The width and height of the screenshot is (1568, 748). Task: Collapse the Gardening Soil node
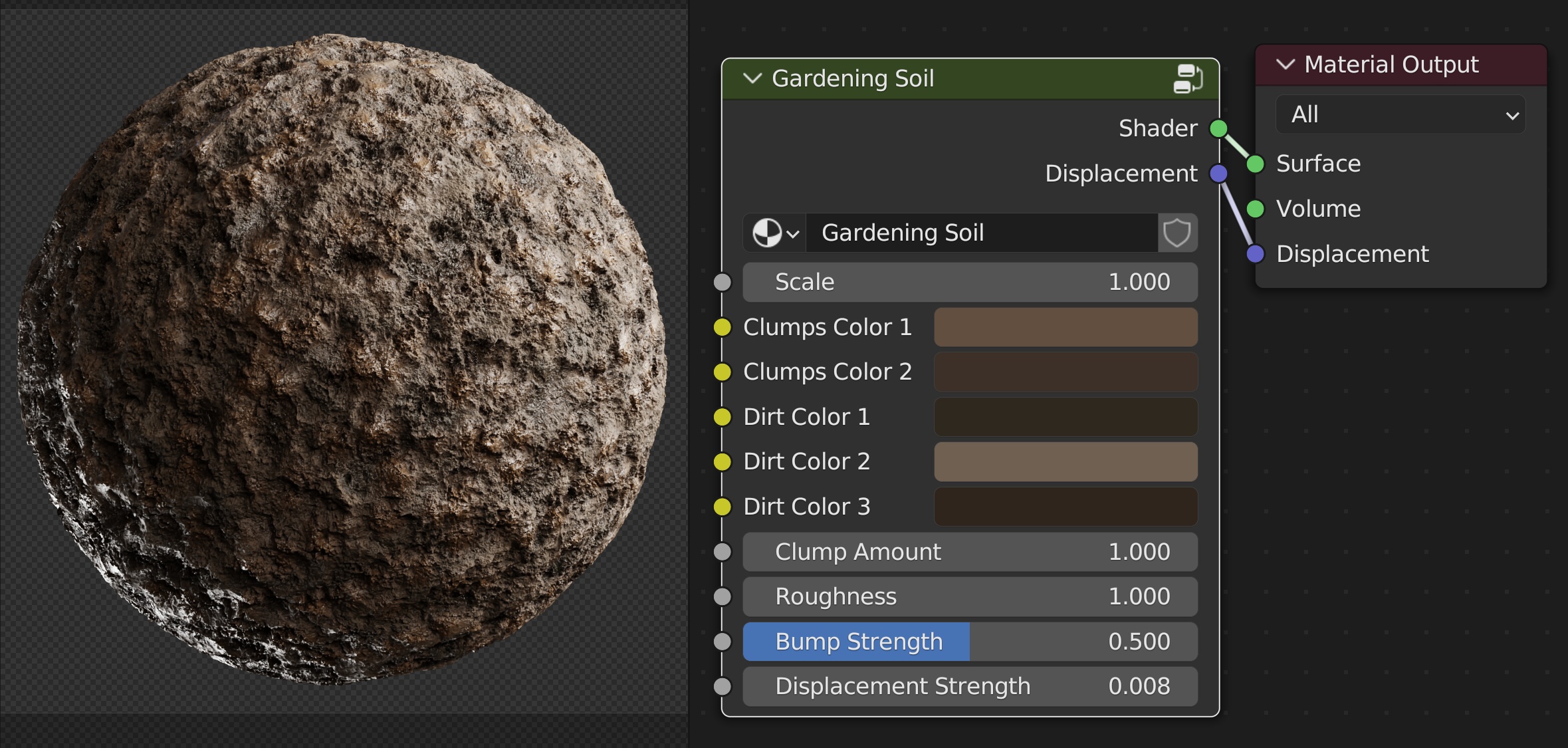(x=752, y=78)
